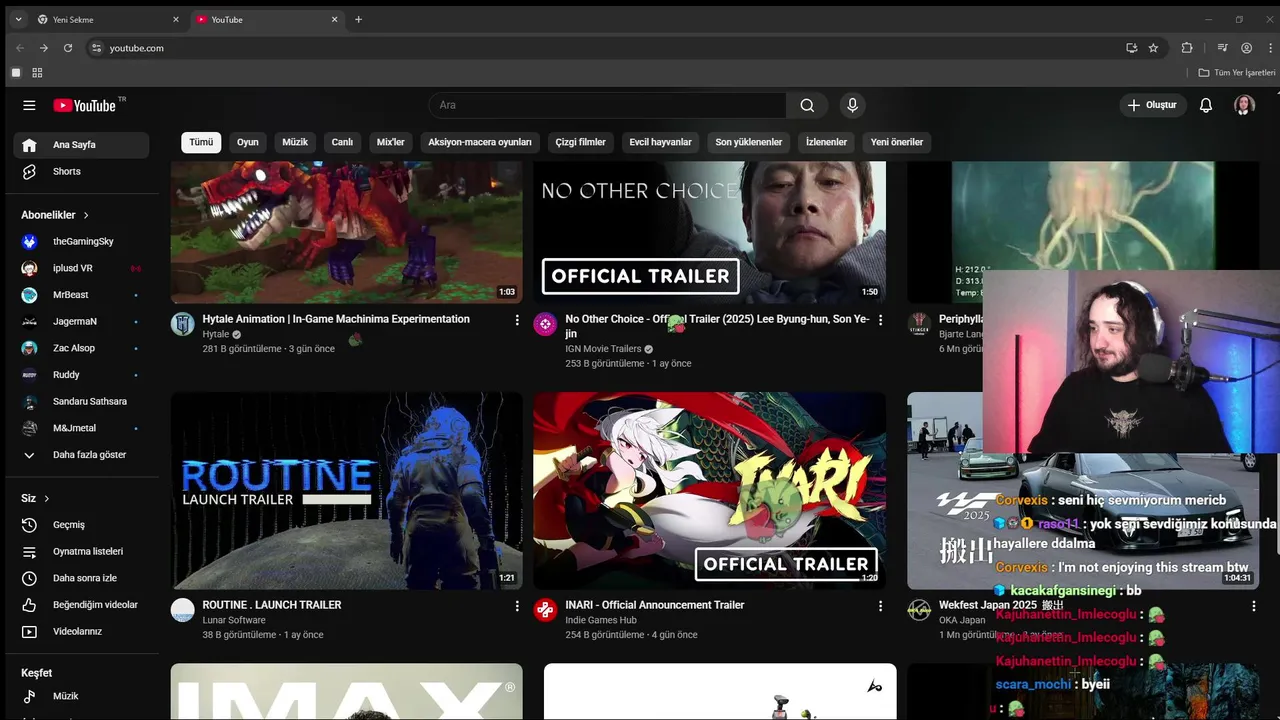The height and width of the screenshot is (720, 1280).
Task: Select the Evcil hayvanlar chip
Action: pyautogui.click(x=660, y=142)
